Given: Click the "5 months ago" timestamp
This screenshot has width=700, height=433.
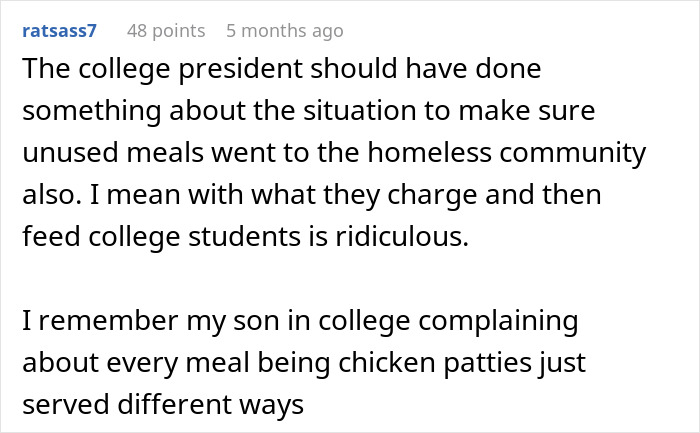Looking at the screenshot, I should tap(284, 31).
